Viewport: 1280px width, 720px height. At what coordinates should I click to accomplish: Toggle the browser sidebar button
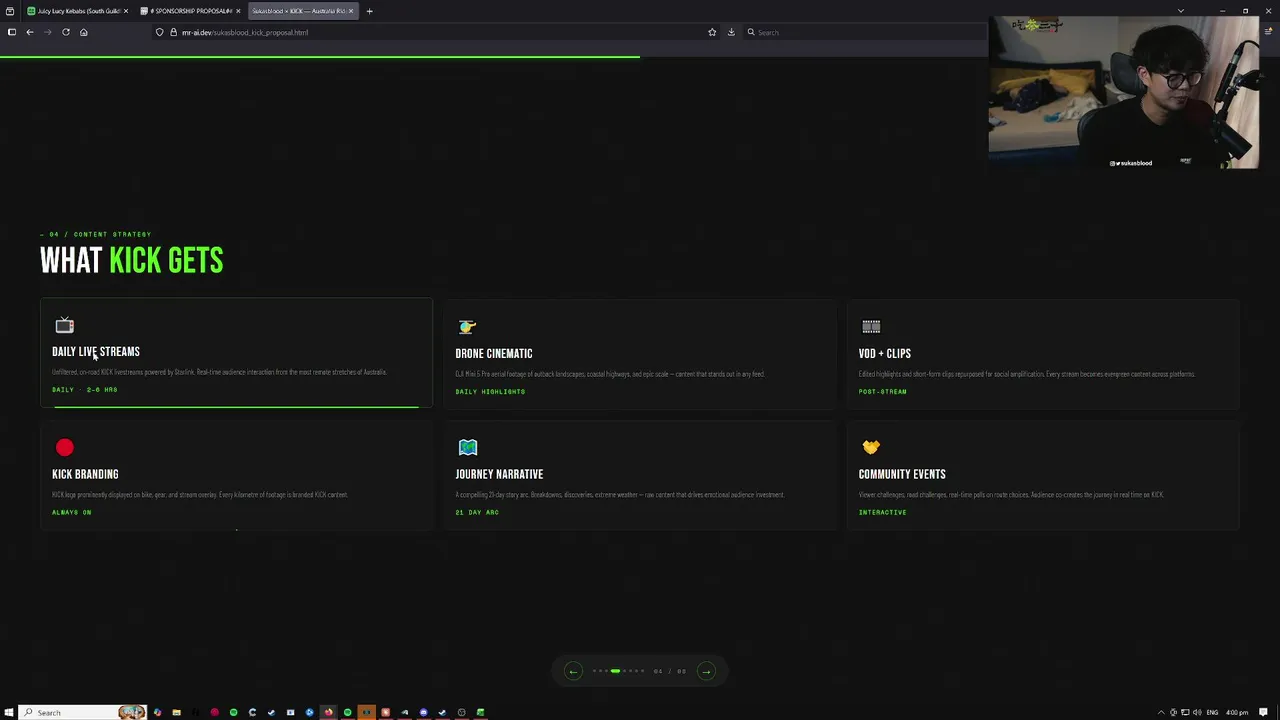[11, 32]
